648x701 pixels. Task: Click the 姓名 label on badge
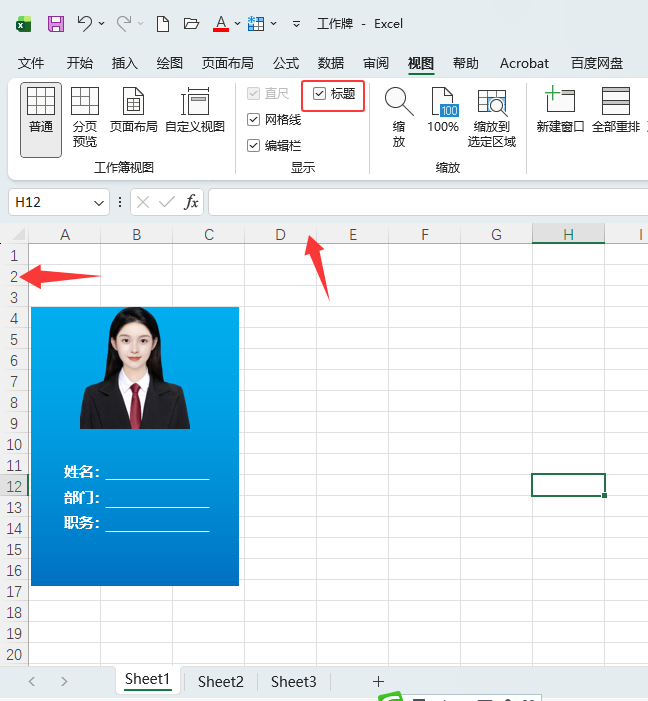point(81,472)
